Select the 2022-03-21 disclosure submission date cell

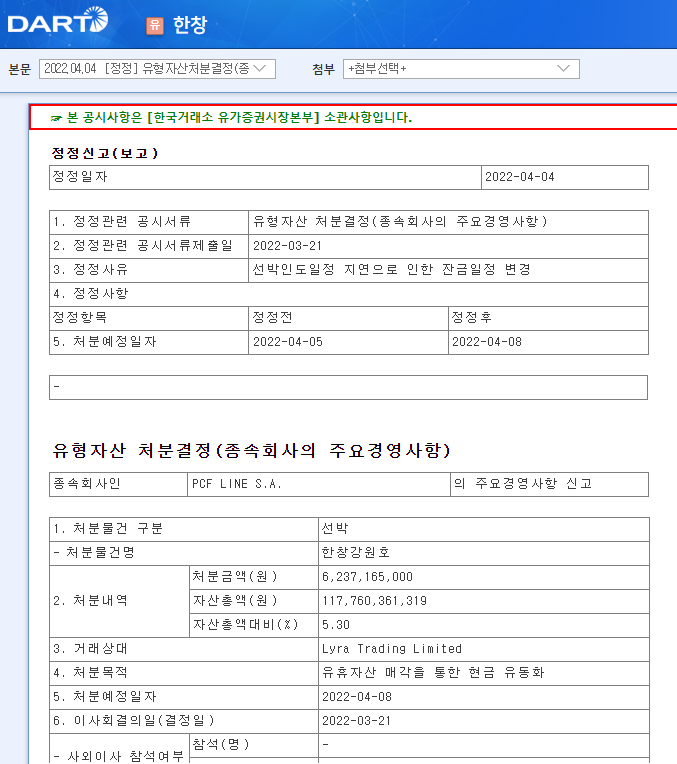click(448, 246)
